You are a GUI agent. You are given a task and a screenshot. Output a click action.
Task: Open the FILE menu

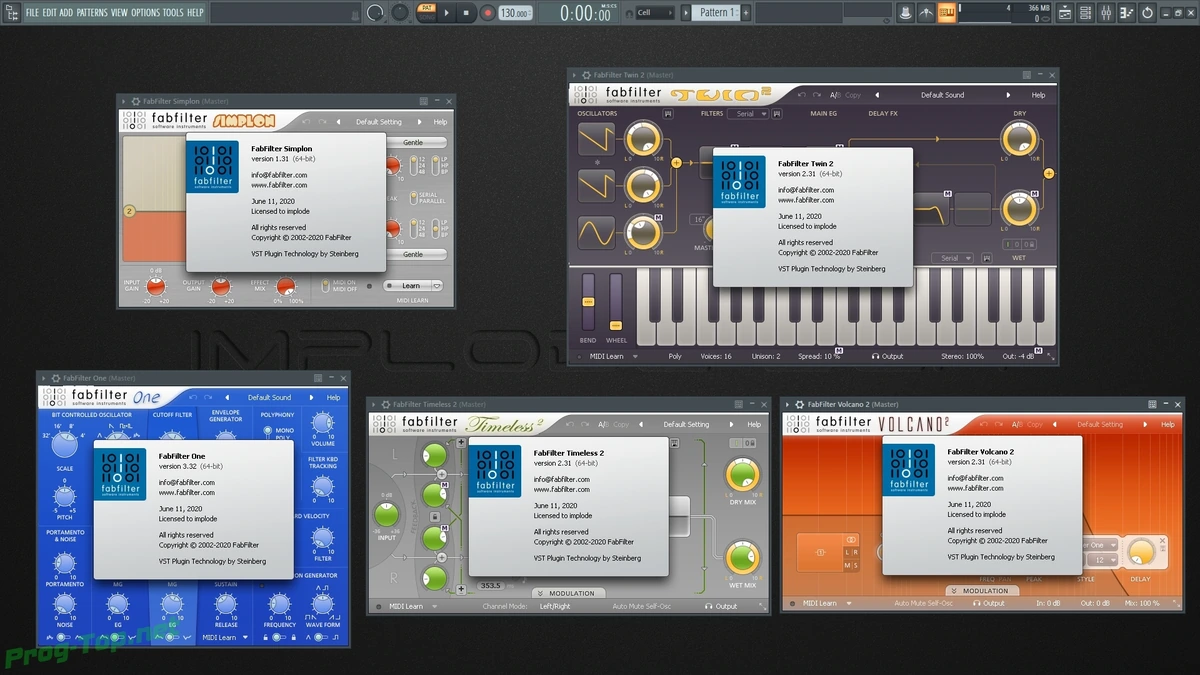click(x=32, y=13)
